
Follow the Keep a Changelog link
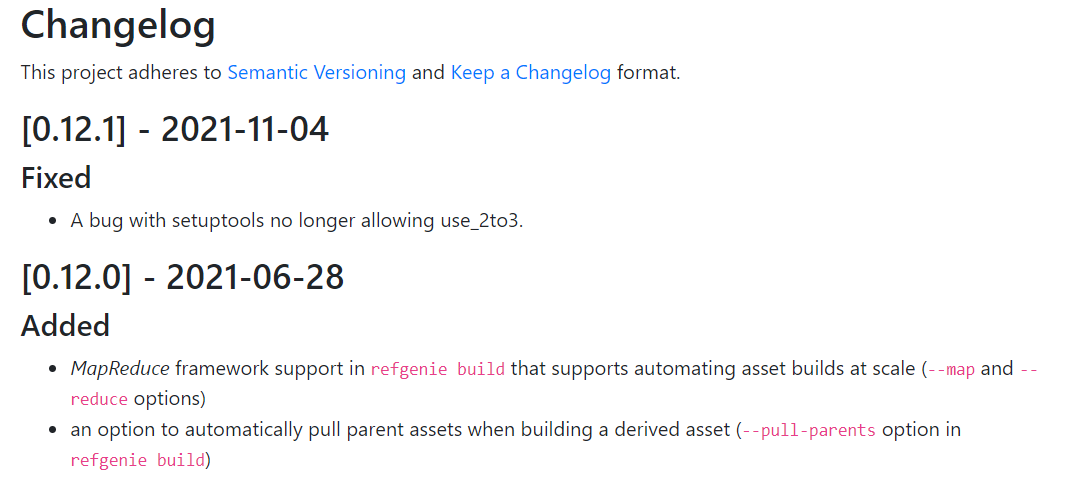click(x=530, y=73)
